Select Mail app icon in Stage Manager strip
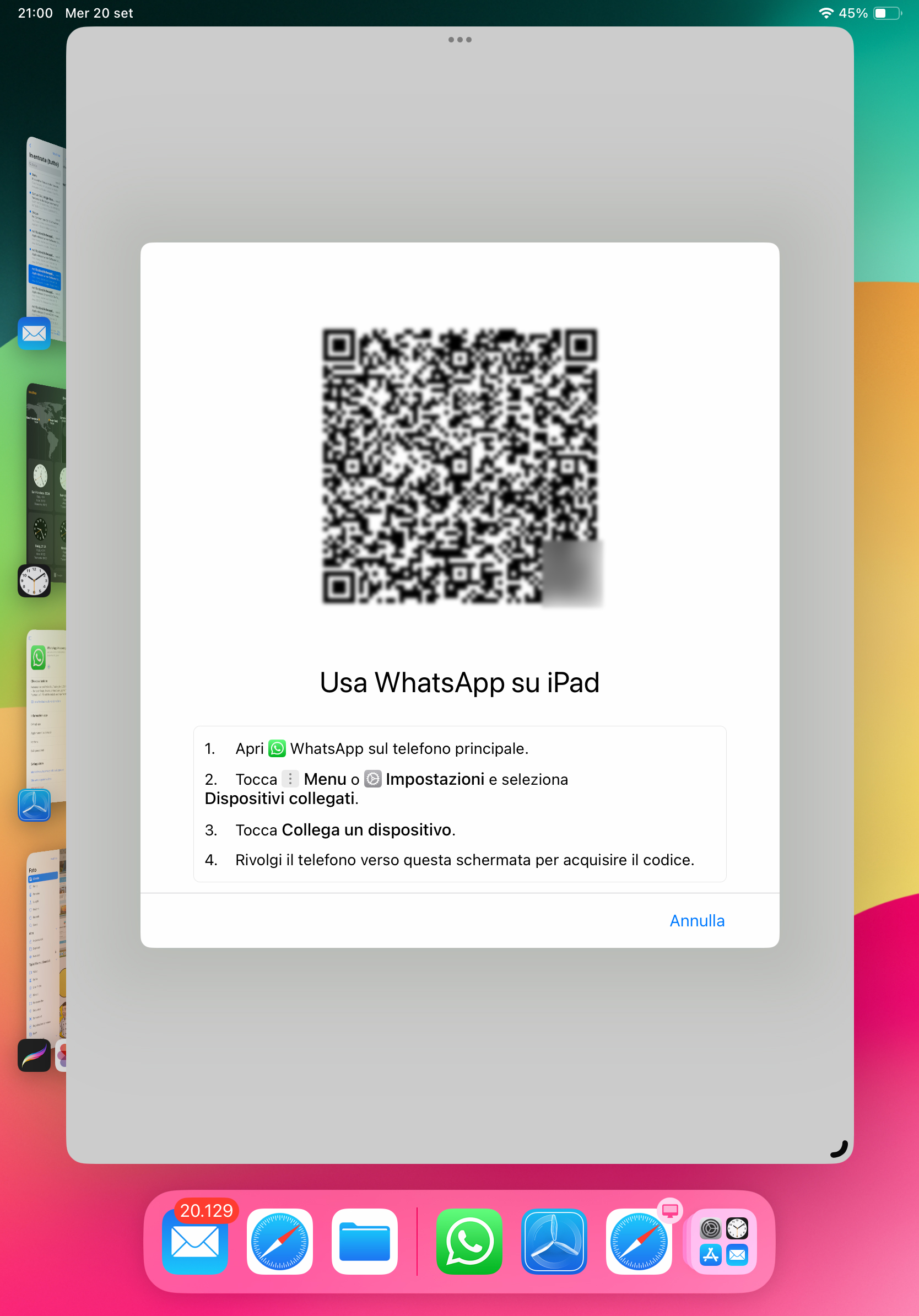The image size is (919, 1316). coord(34,333)
